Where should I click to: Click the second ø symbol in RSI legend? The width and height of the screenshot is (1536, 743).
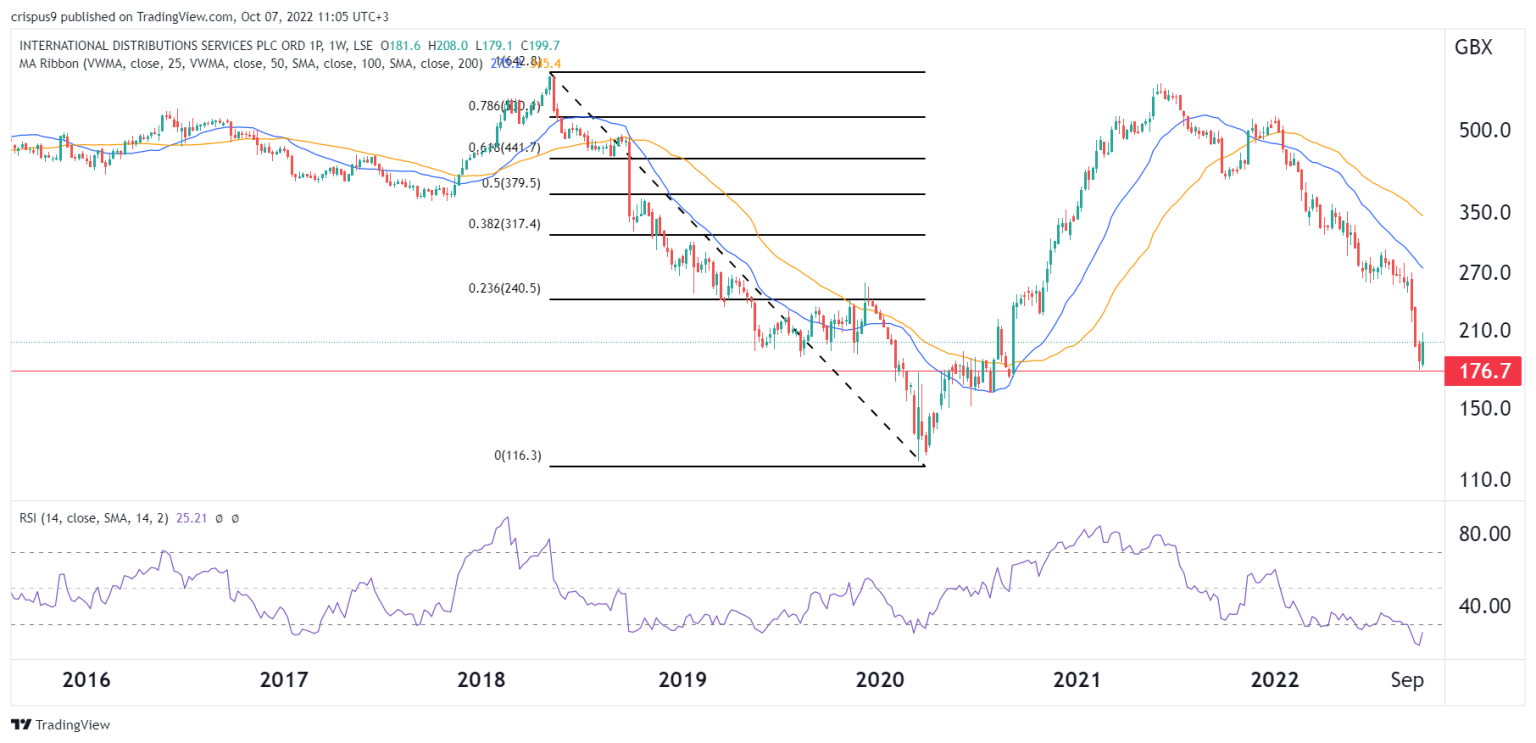[233, 517]
